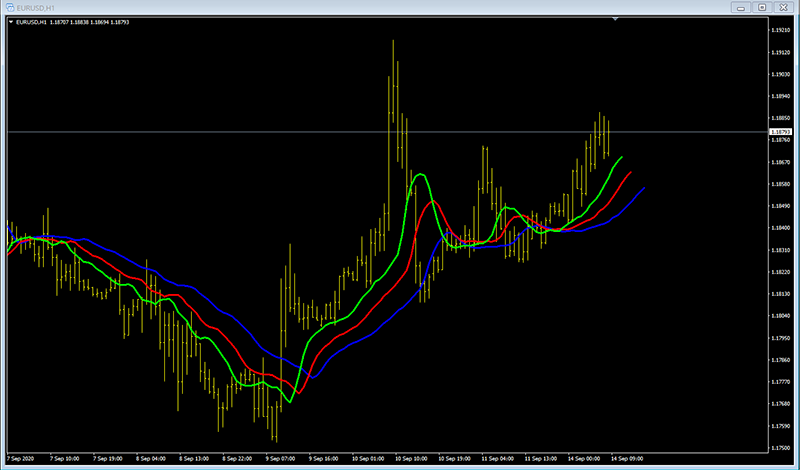This screenshot has height=470, width=800.
Task: Click the chart shift triangle marker at top
Action: coord(617,19)
